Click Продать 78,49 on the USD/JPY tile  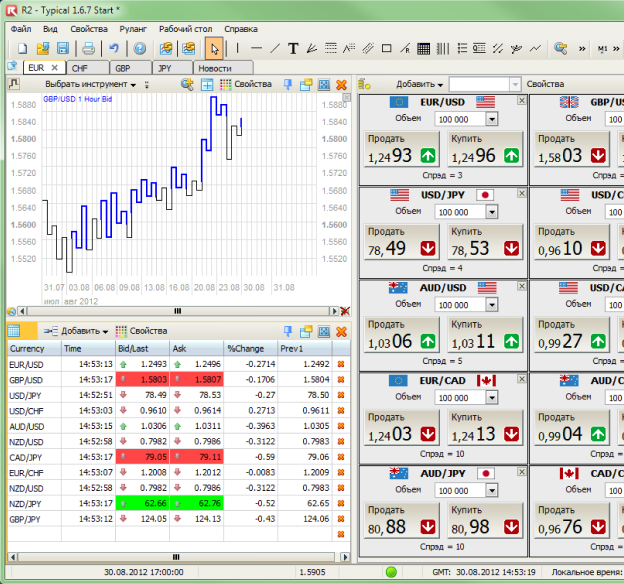coord(402,242)
